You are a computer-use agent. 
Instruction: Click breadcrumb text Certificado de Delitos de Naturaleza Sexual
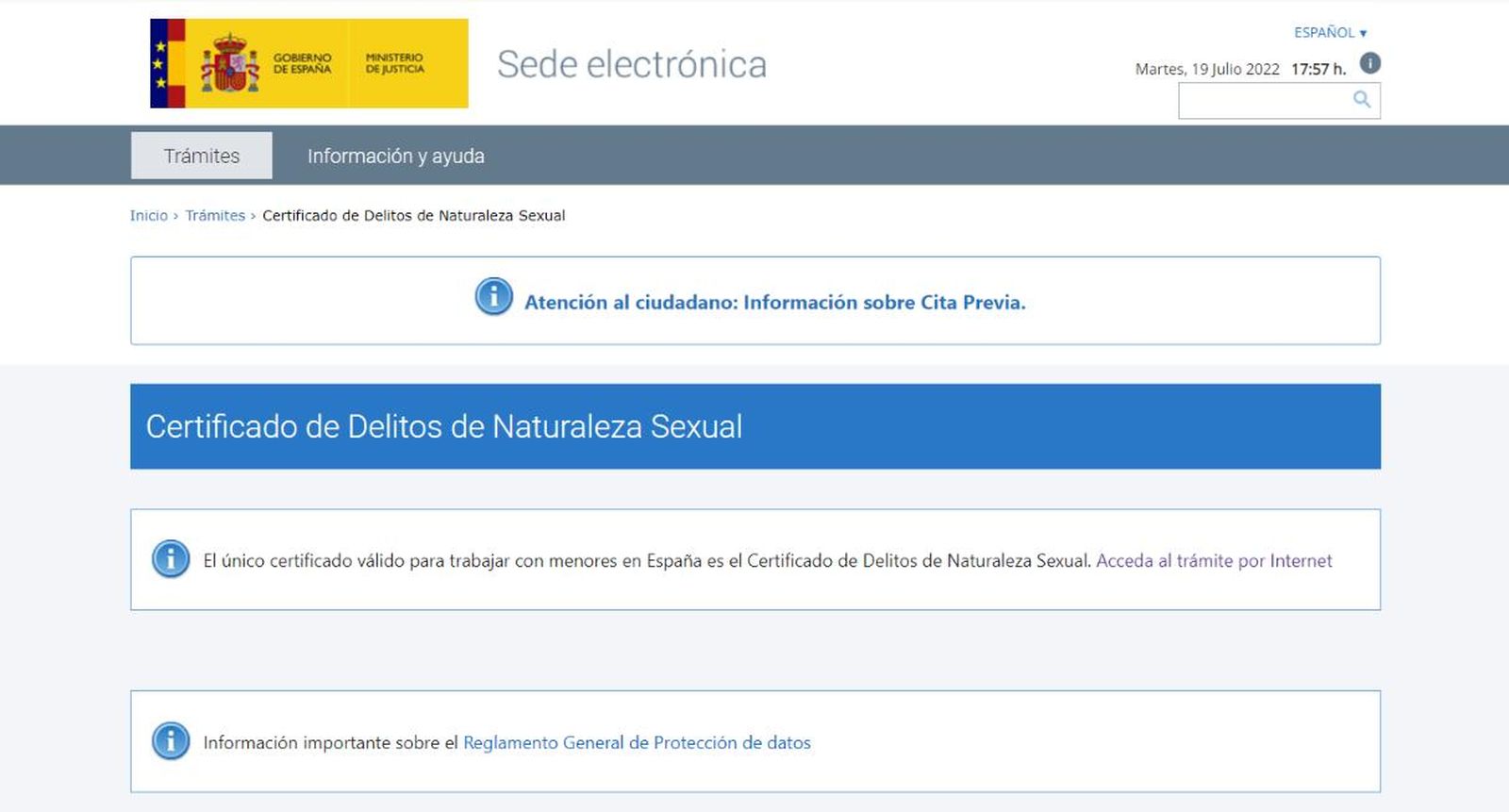coord(414,215)
